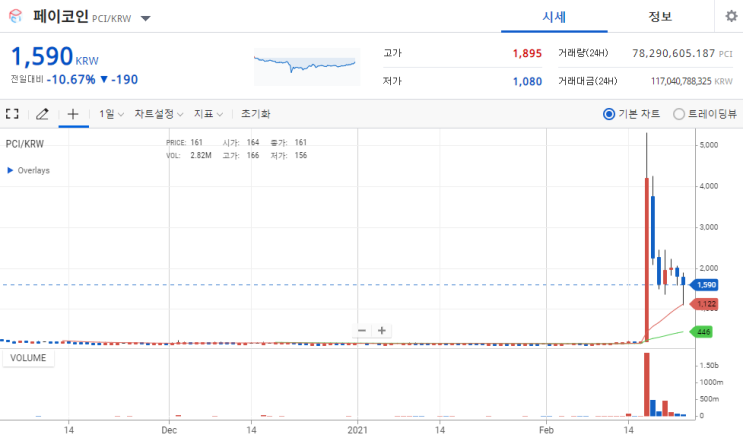Open the PCI/KRW market selector arrow

pyautogui.click(x=145, y=18)
